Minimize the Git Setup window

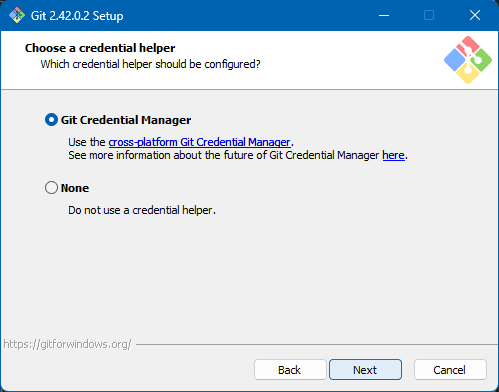pyautogui.click(x=384, y=15)
